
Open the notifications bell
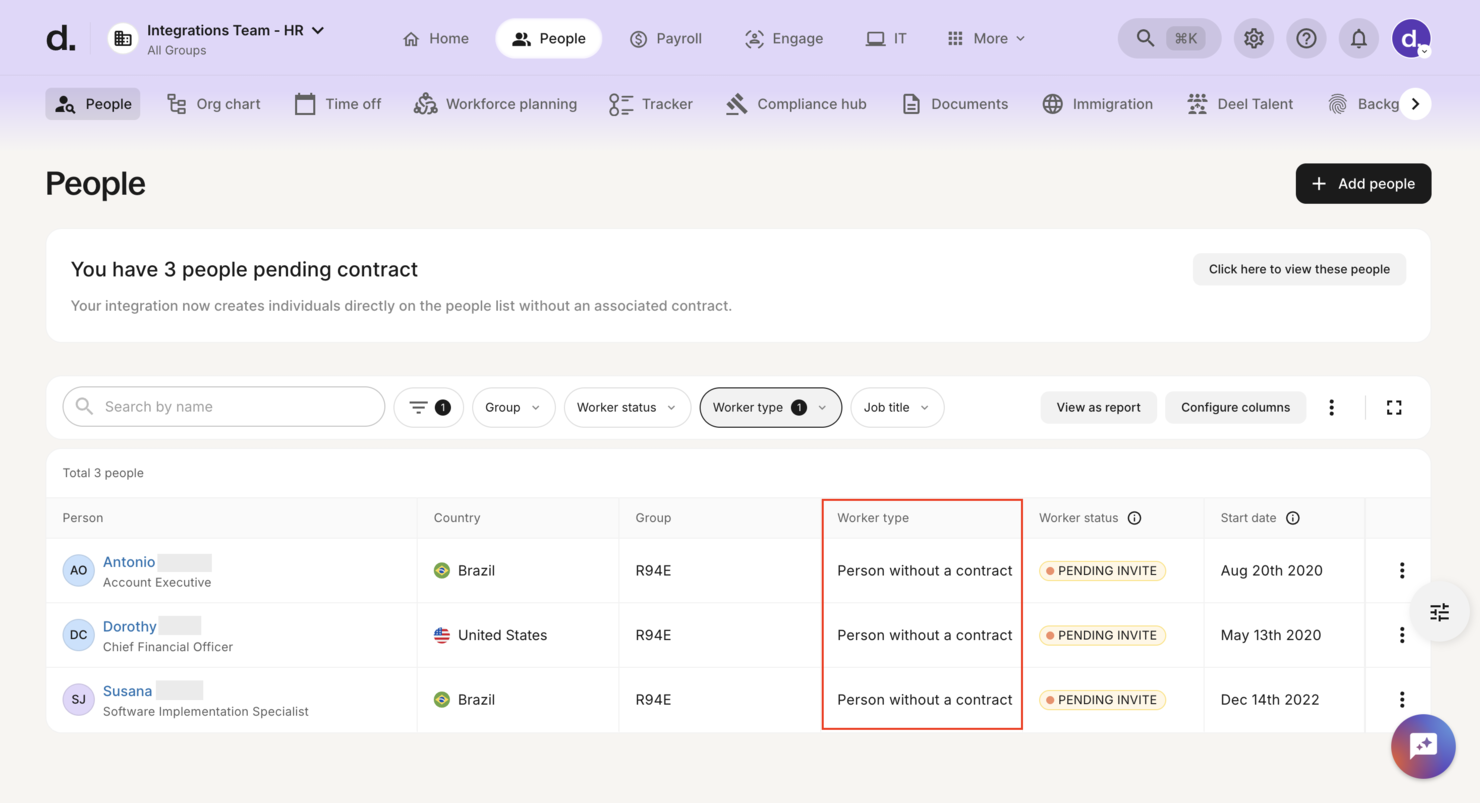coord(1358,38)
